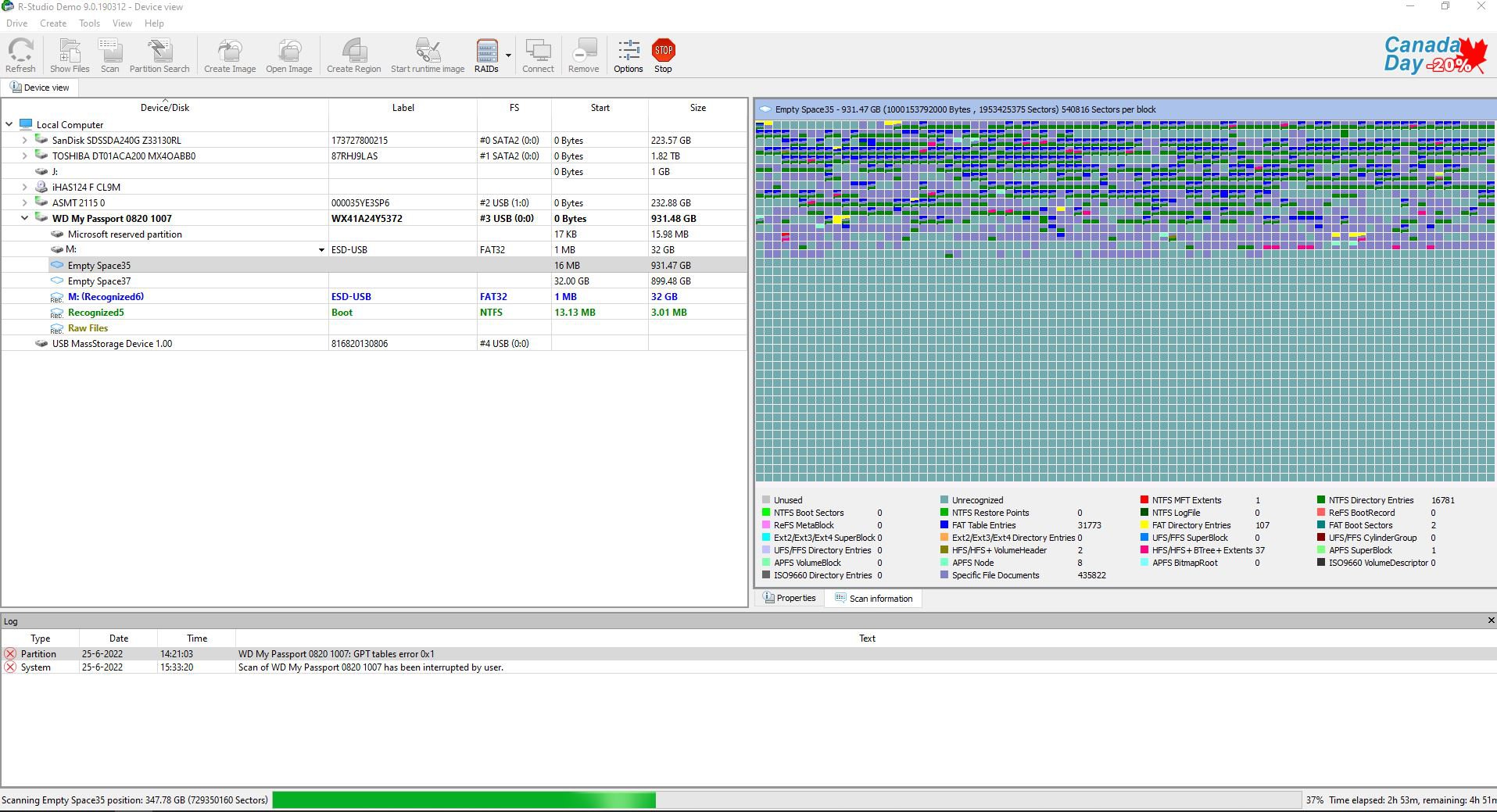Image resolution: width=1497 pixels, height=812 pixels.
Task: Sort by the FS column header
Action: (514, 108)
